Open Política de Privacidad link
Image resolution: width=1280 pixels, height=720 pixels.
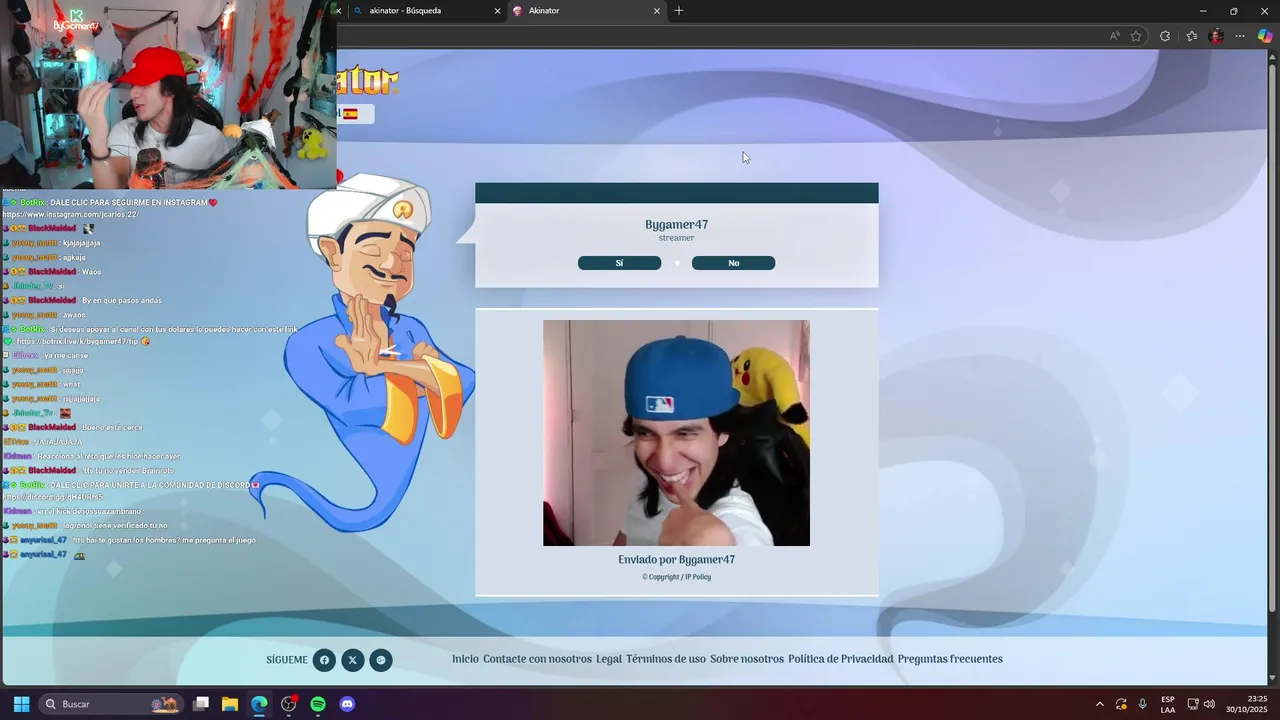(x=840, y=659)
